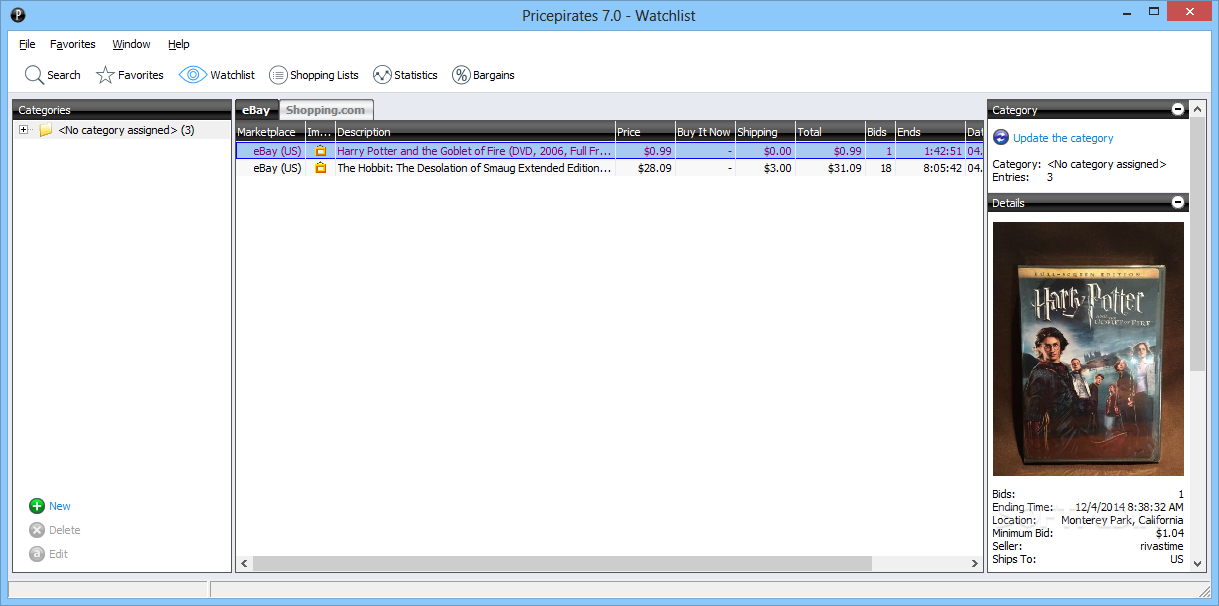The height and width of the screenshot is (606, 1219).
Task: Click the Pricepirates app logo icon
Action: (18, 15)
